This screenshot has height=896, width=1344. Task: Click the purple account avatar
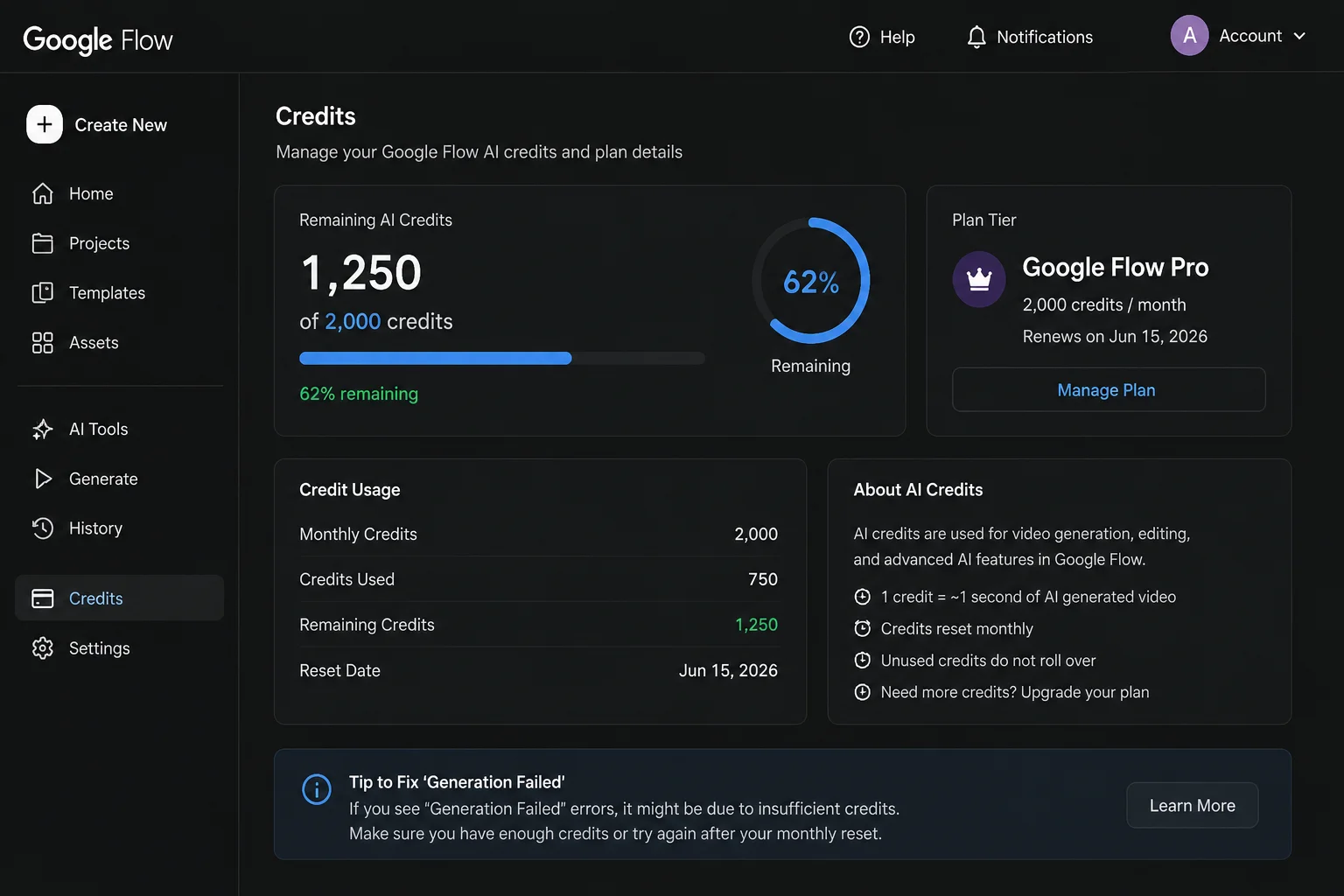click(1189, 36)
